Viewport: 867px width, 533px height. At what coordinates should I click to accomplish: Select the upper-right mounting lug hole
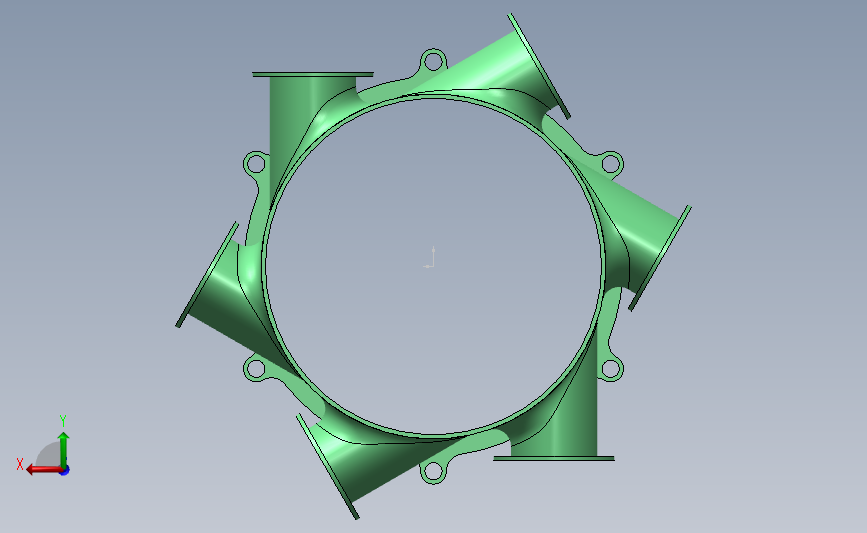pyautogui.click(x=610, y=164)
